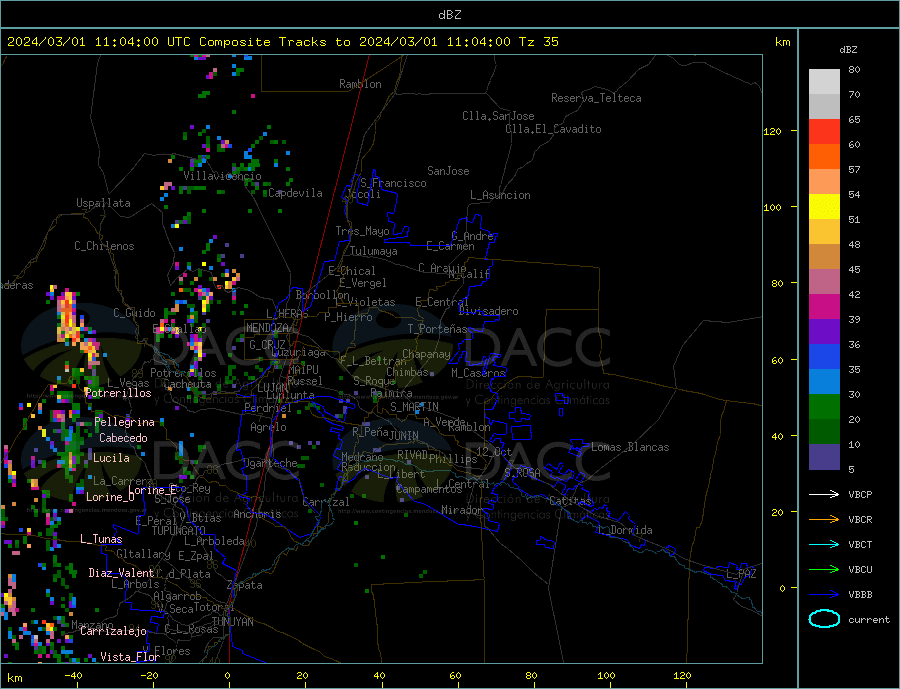
Task: Click the 'current' legend label
Action: 868,620
